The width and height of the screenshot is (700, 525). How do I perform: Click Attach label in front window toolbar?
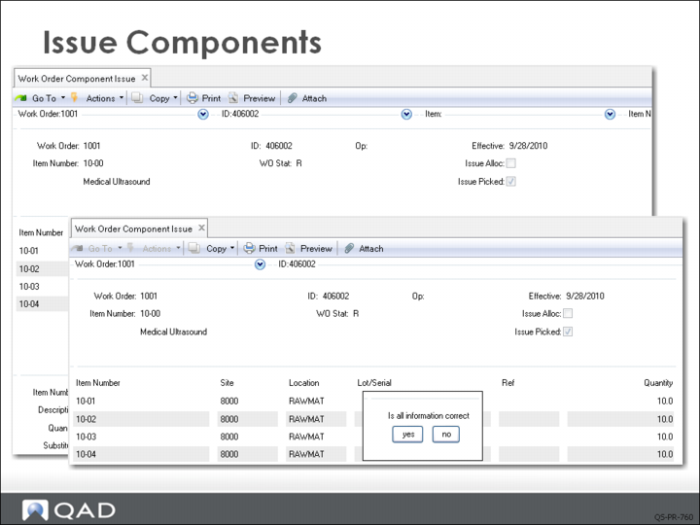coord(371,249)
